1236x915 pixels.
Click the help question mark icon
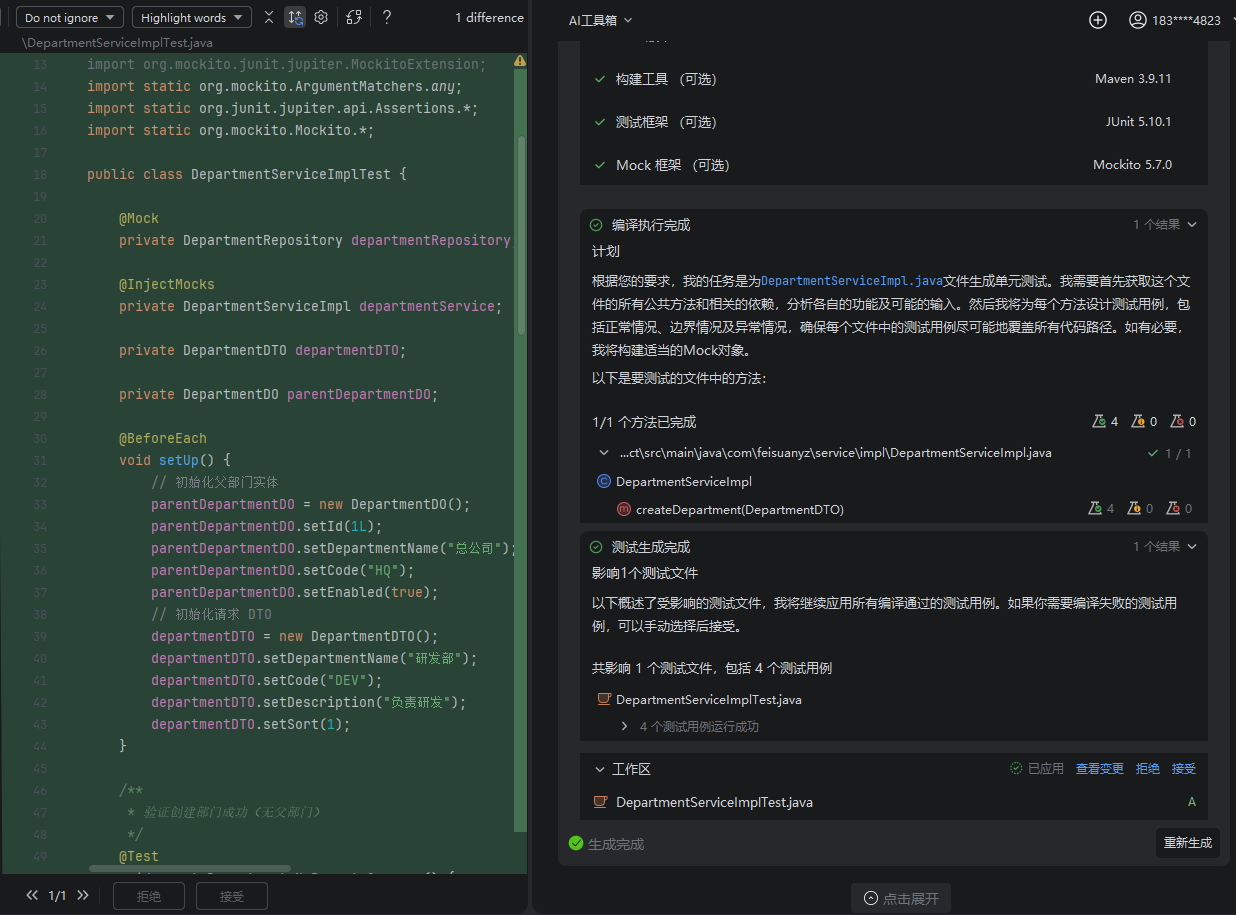point(387,17)
